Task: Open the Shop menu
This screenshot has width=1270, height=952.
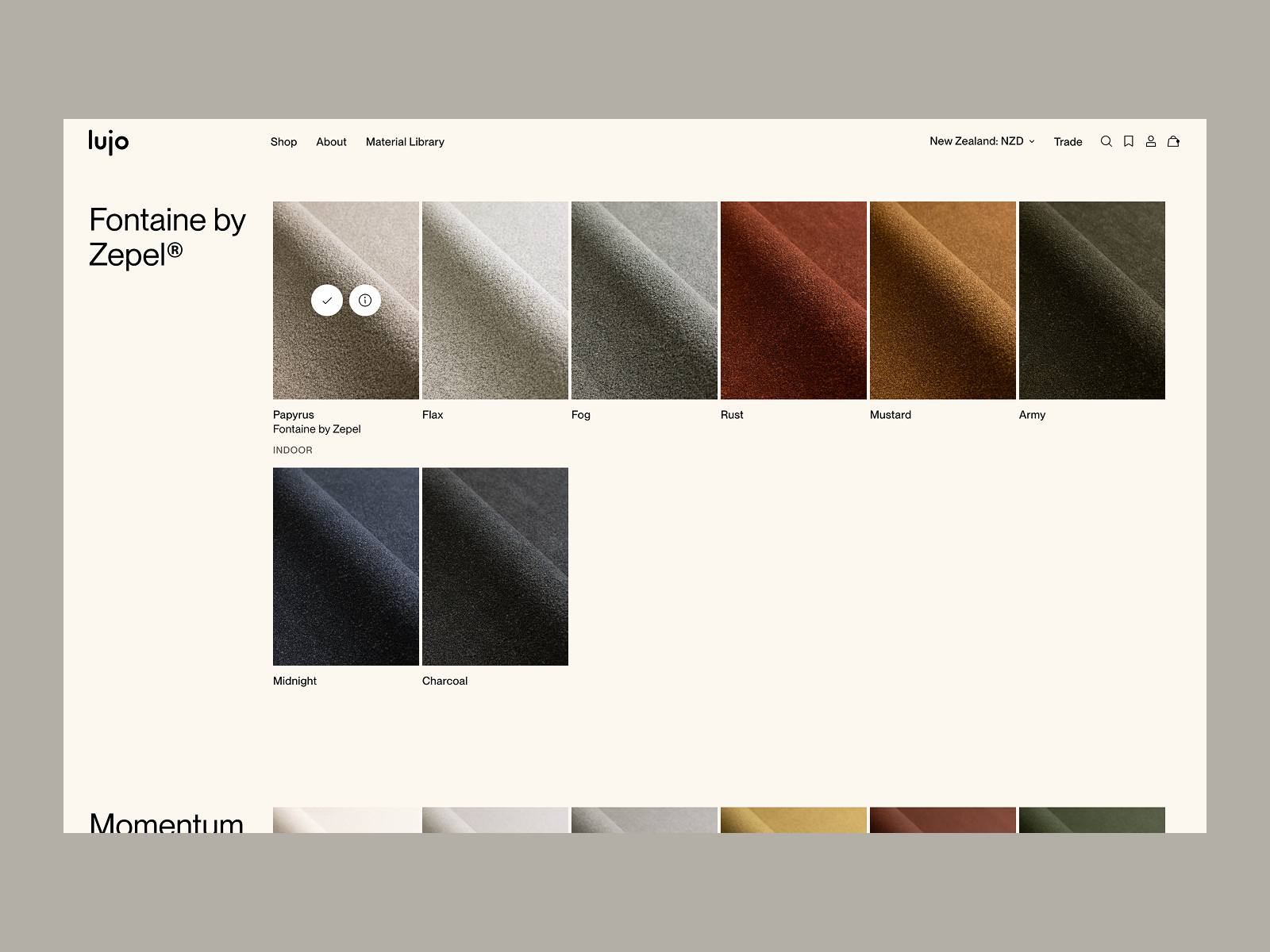Action: pos(283,142)
